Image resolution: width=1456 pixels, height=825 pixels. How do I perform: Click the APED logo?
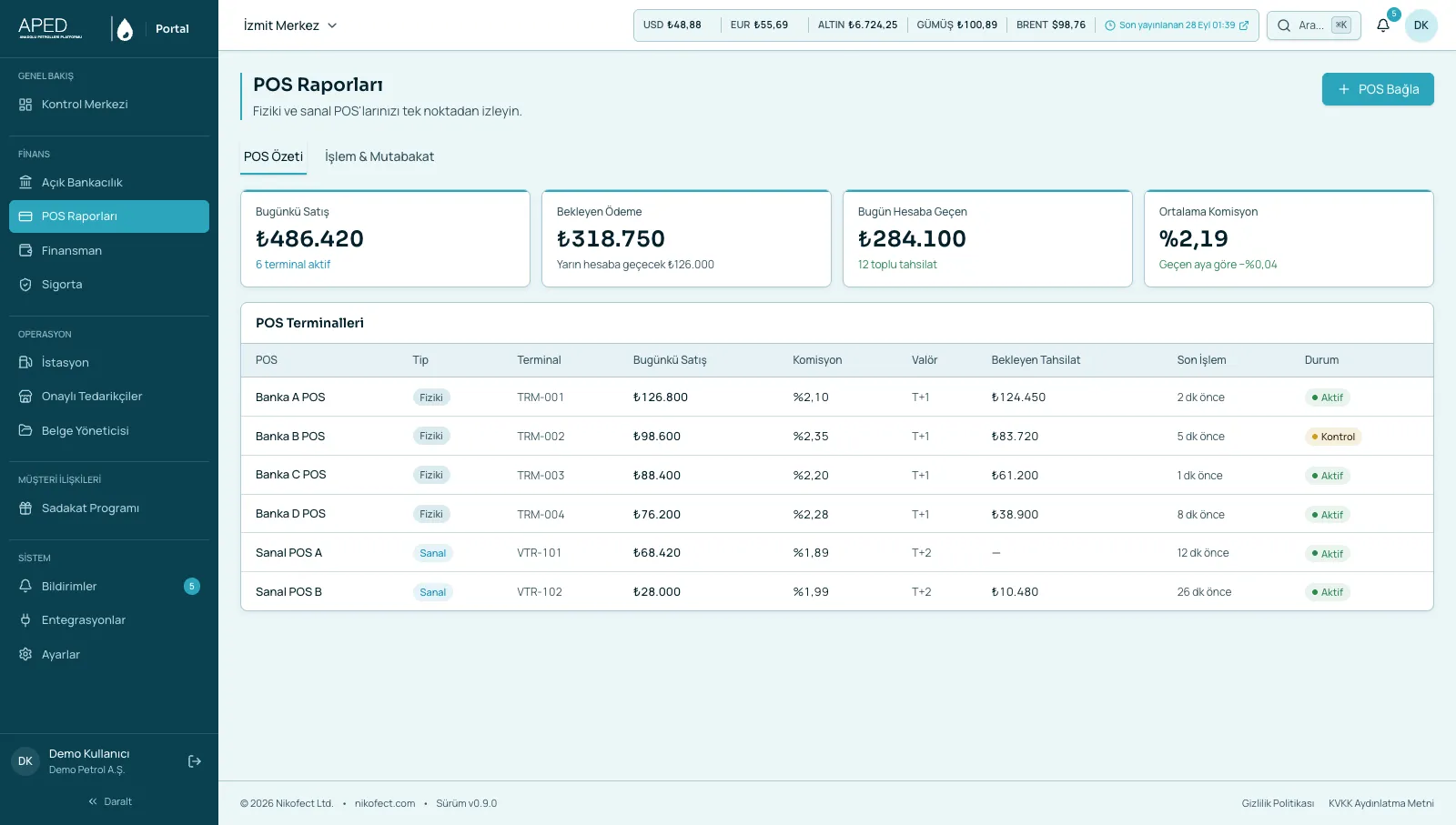(x=50, y=28)
